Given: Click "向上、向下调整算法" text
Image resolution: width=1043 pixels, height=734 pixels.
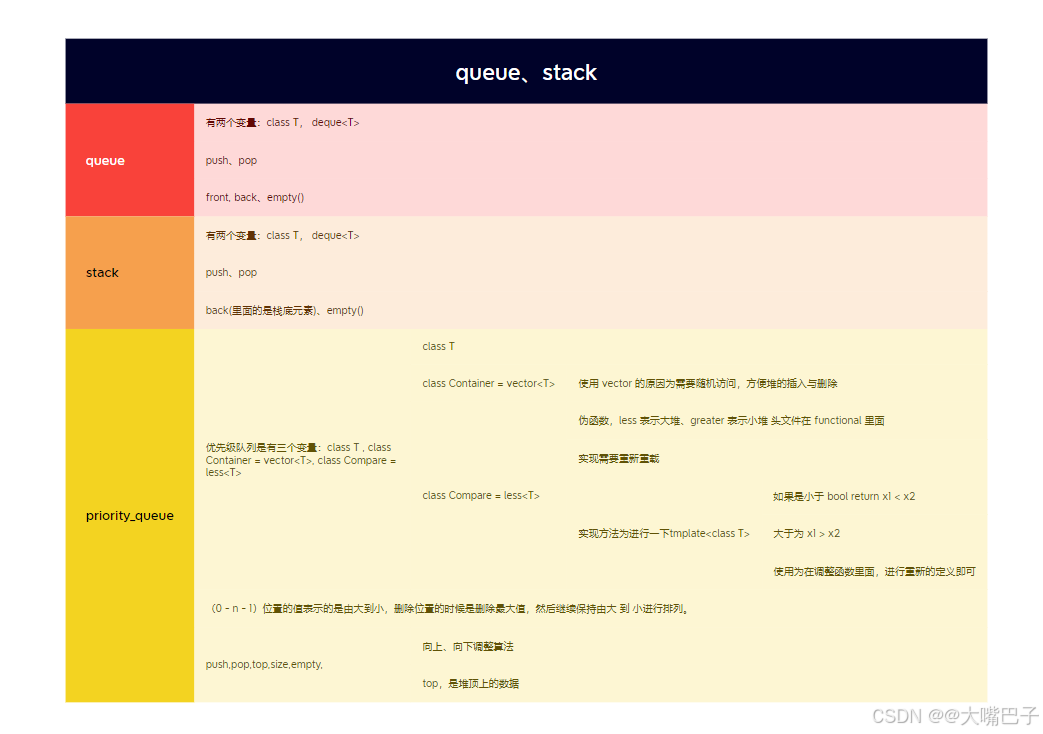Looking at the screenshot, I should (468, 647).
